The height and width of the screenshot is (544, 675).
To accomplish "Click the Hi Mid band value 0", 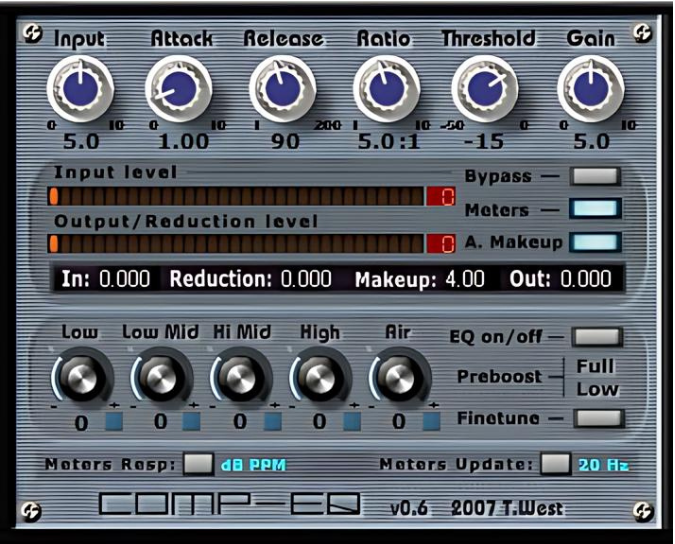I will click(240, 422).
